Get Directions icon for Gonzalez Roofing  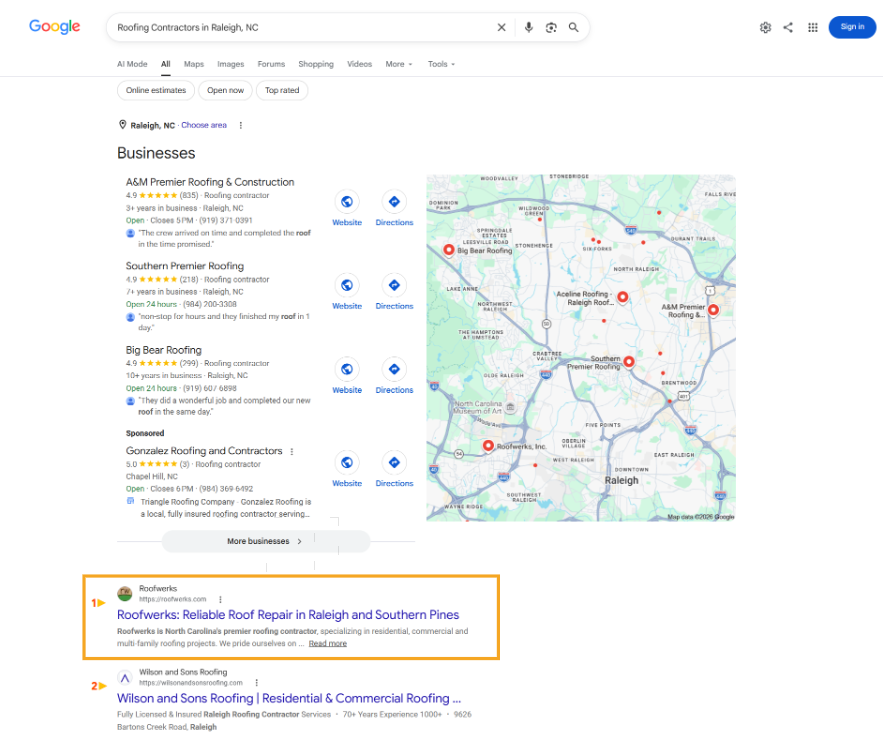(x=394, y=462)
